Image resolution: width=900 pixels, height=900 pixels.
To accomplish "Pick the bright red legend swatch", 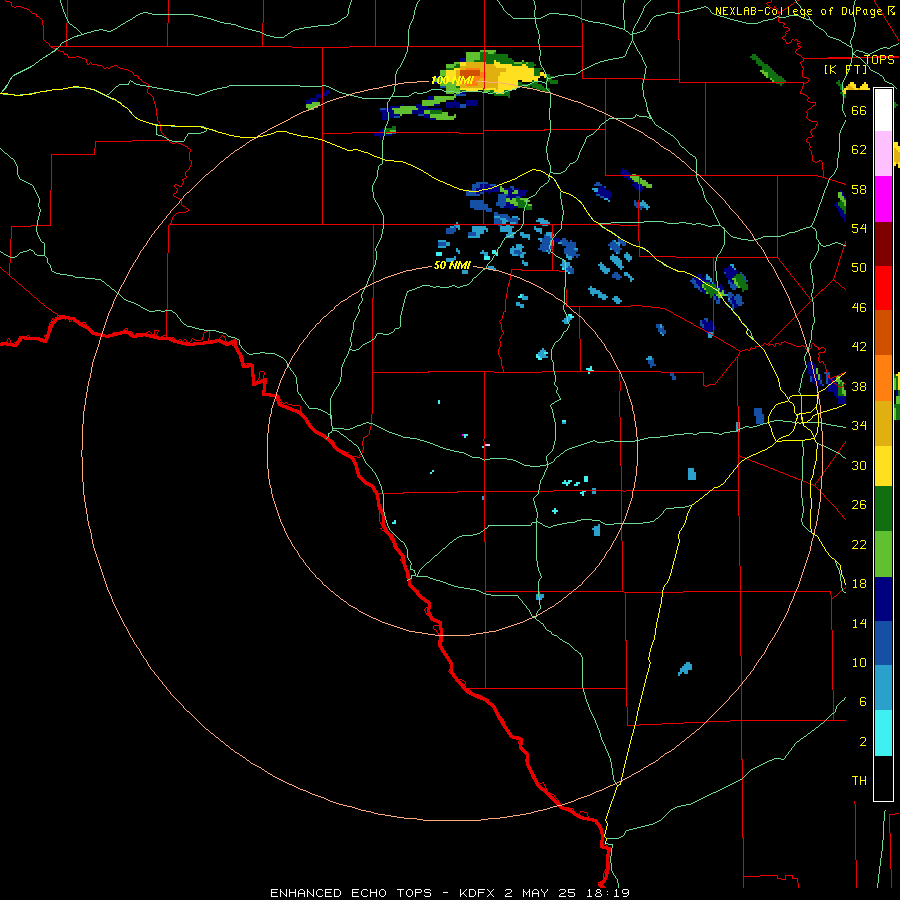I will [x=883, y=288].
